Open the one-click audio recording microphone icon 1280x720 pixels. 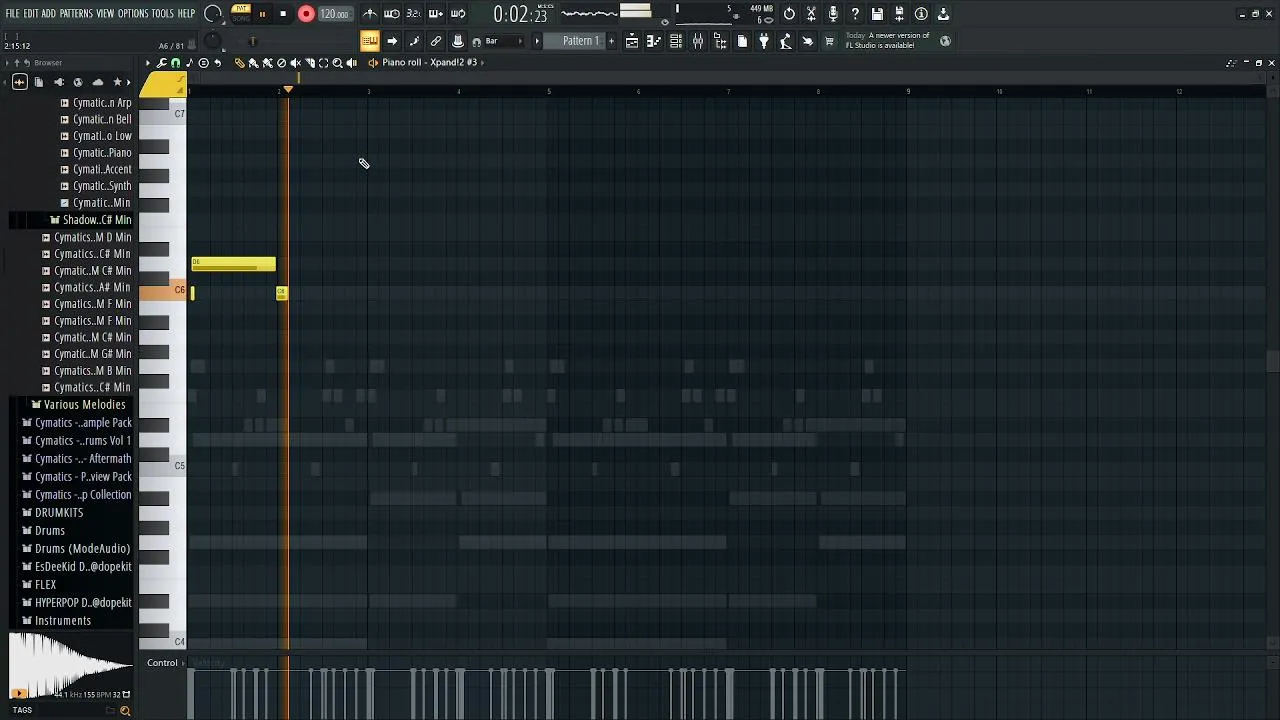[833, 14]
